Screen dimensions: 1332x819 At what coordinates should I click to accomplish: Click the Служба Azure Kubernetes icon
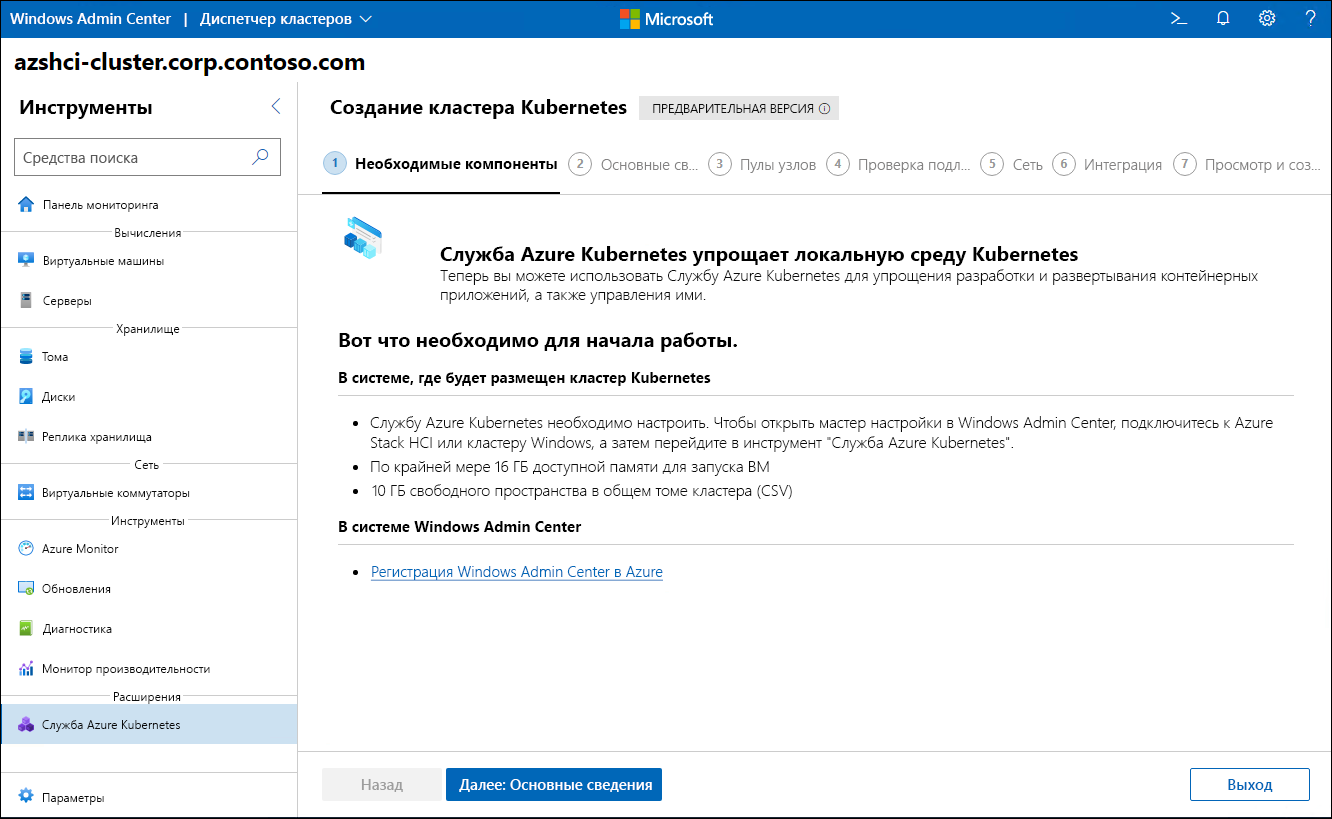pyautogui.click(x=26, y=725)
